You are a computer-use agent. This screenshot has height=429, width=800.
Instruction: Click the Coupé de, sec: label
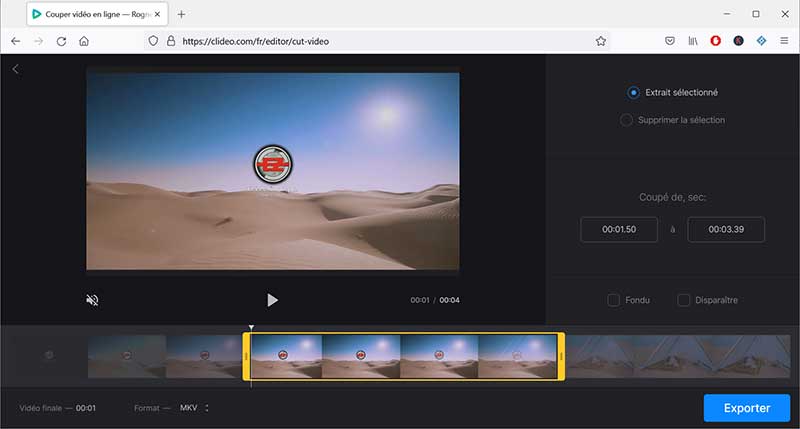tap(672, 197)
